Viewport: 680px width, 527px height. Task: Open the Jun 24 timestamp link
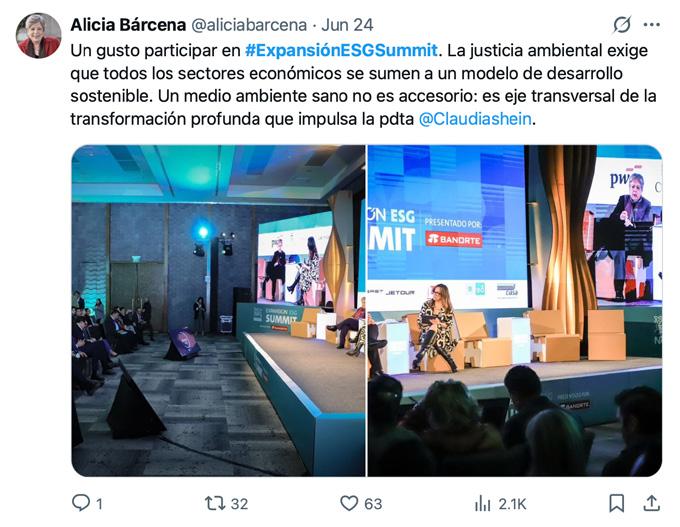pyautogui.click(x=347, y=25)
